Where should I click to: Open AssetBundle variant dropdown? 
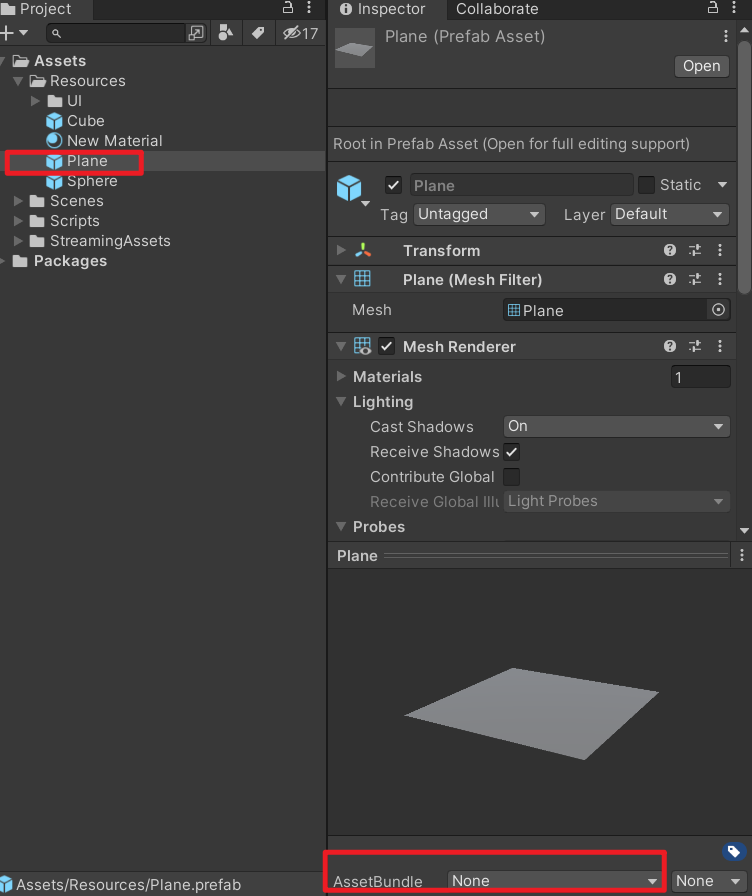(709, 881)
